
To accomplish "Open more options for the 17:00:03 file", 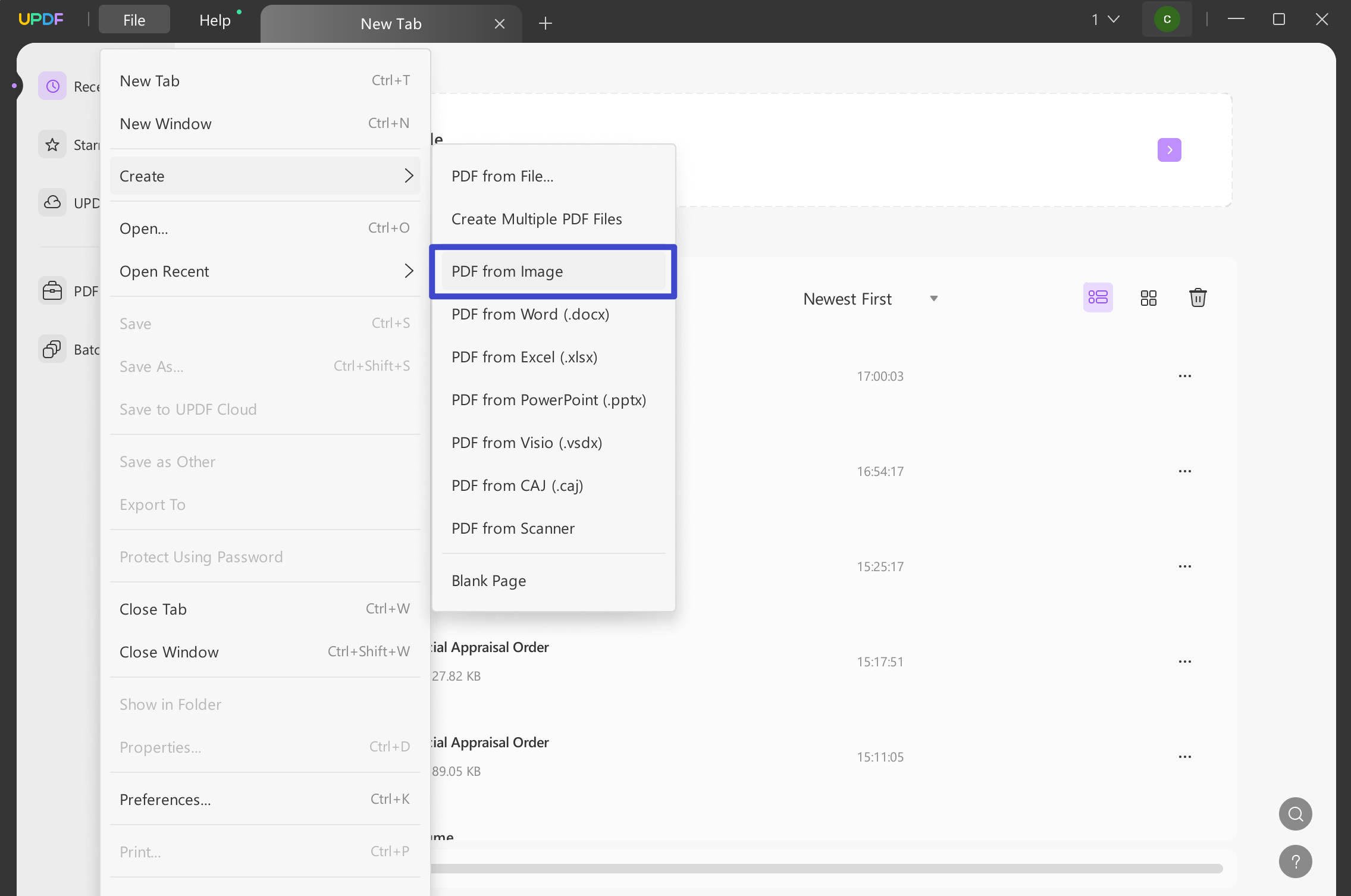I will (x=1186, y=375).
